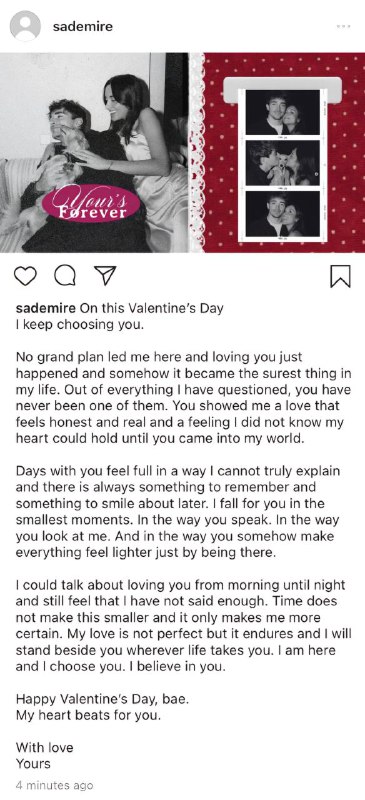Share the post via paper plane icon
365x800 pixels.
(106, 276)
